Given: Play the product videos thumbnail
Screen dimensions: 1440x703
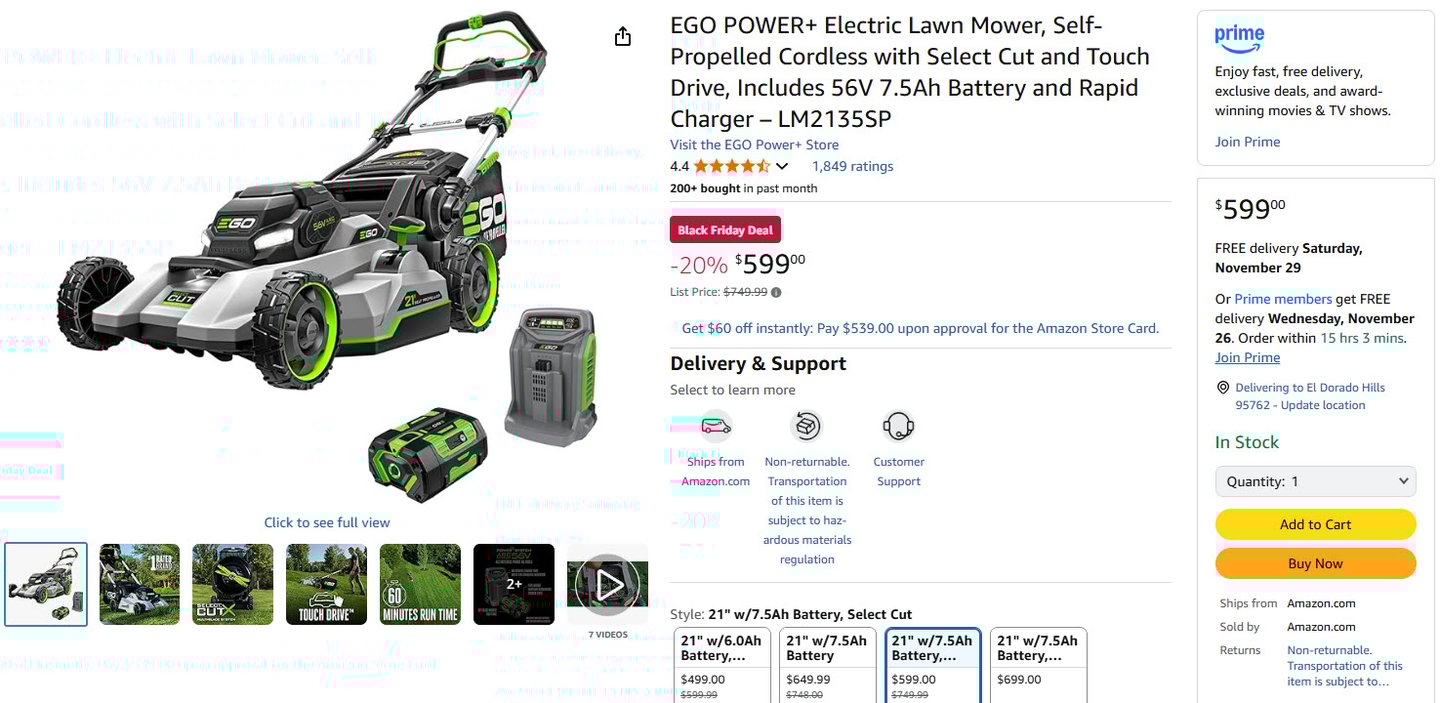Looking at the screenshot, I should click(x=607, y=584).
